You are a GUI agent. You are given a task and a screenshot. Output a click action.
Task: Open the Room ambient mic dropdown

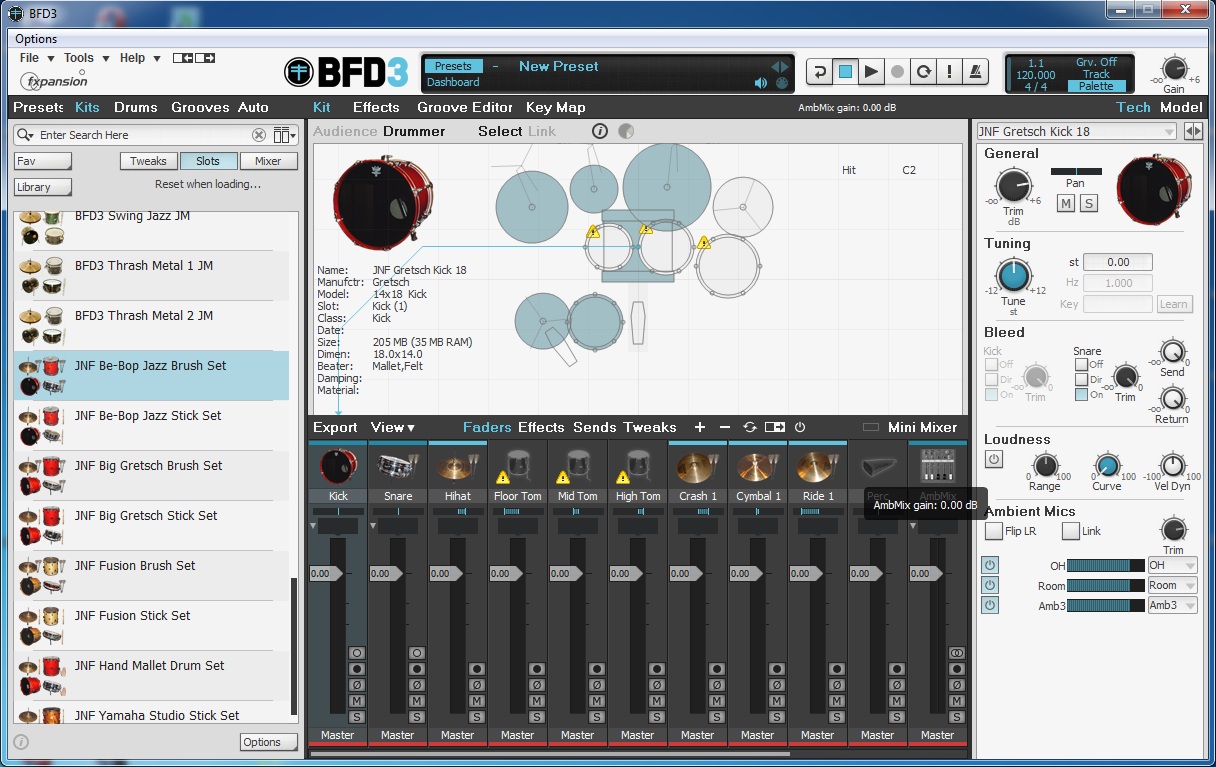(x=1172, y=586)
